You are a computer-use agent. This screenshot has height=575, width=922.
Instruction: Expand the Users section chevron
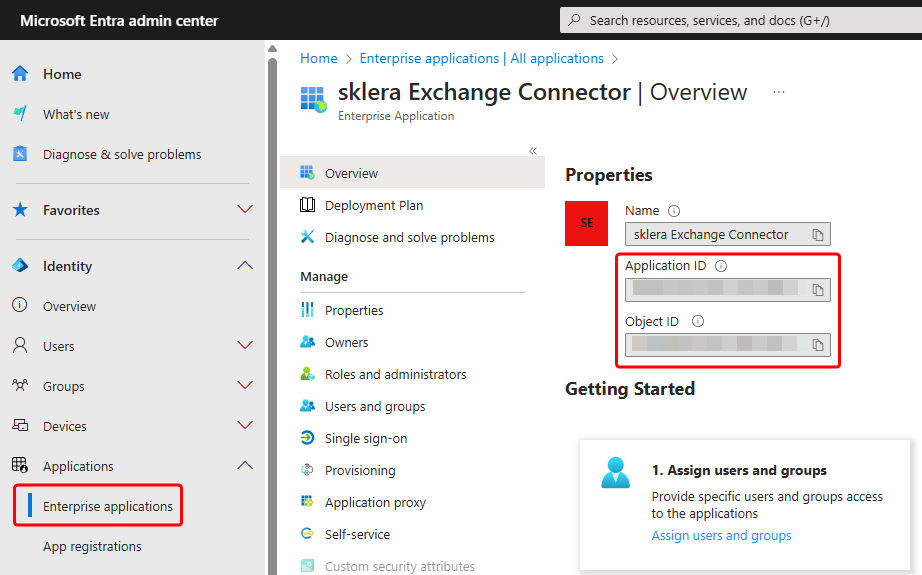[245, 345]
